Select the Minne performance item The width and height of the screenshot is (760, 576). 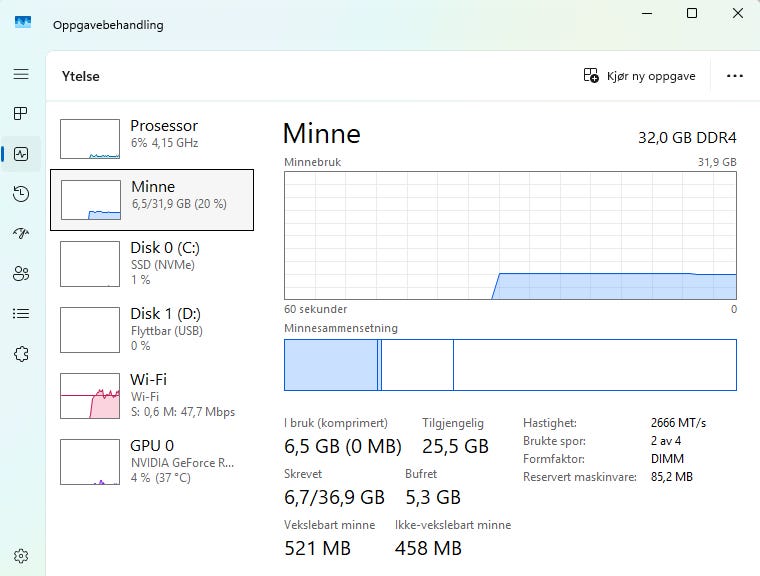pos(152,200)
